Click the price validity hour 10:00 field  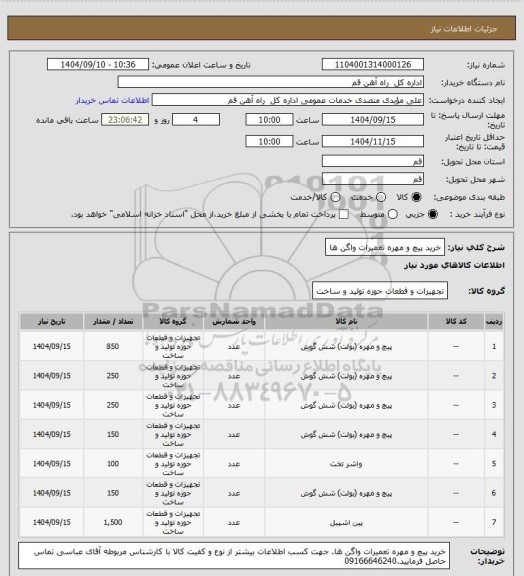[x=269, y=141]
